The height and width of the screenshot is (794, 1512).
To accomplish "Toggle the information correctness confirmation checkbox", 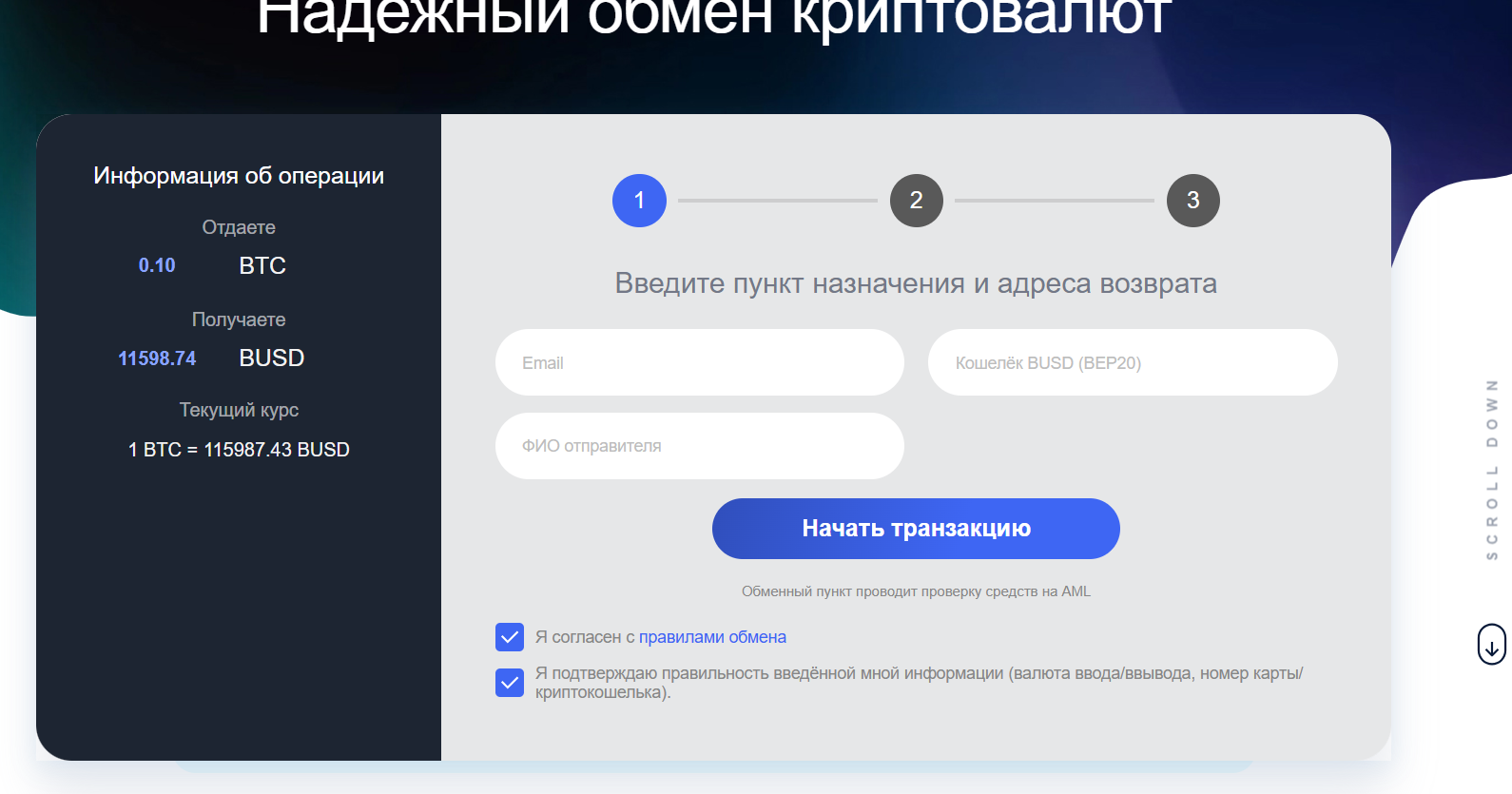I will (510, 683).
